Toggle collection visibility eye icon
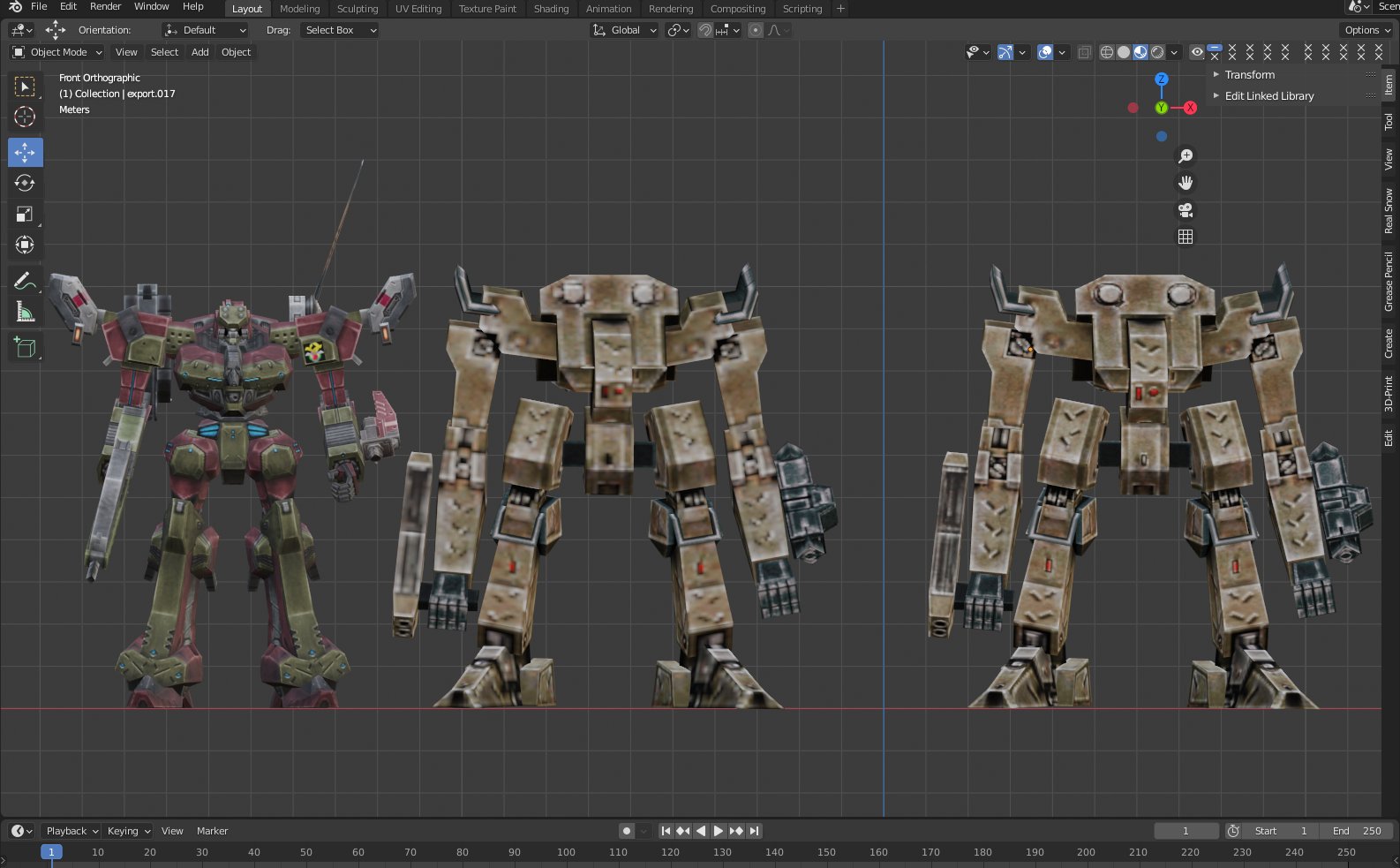 (x=1197, y=52)
